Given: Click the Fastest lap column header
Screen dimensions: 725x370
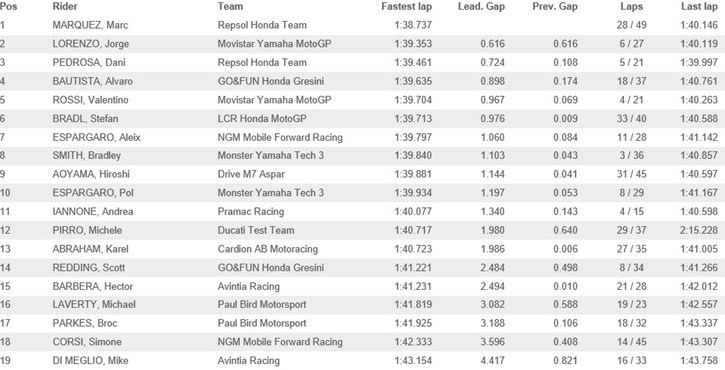Looking at the screenshot, I should (406, 6).
